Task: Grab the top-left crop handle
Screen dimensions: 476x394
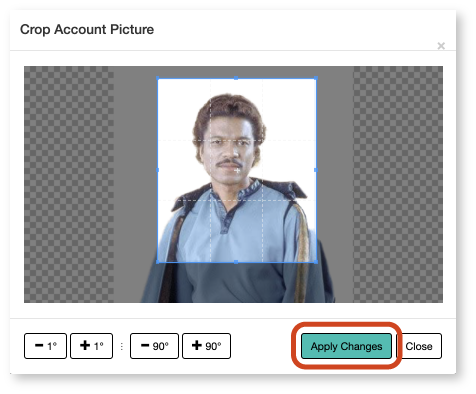Action: [x=158, y=79]
